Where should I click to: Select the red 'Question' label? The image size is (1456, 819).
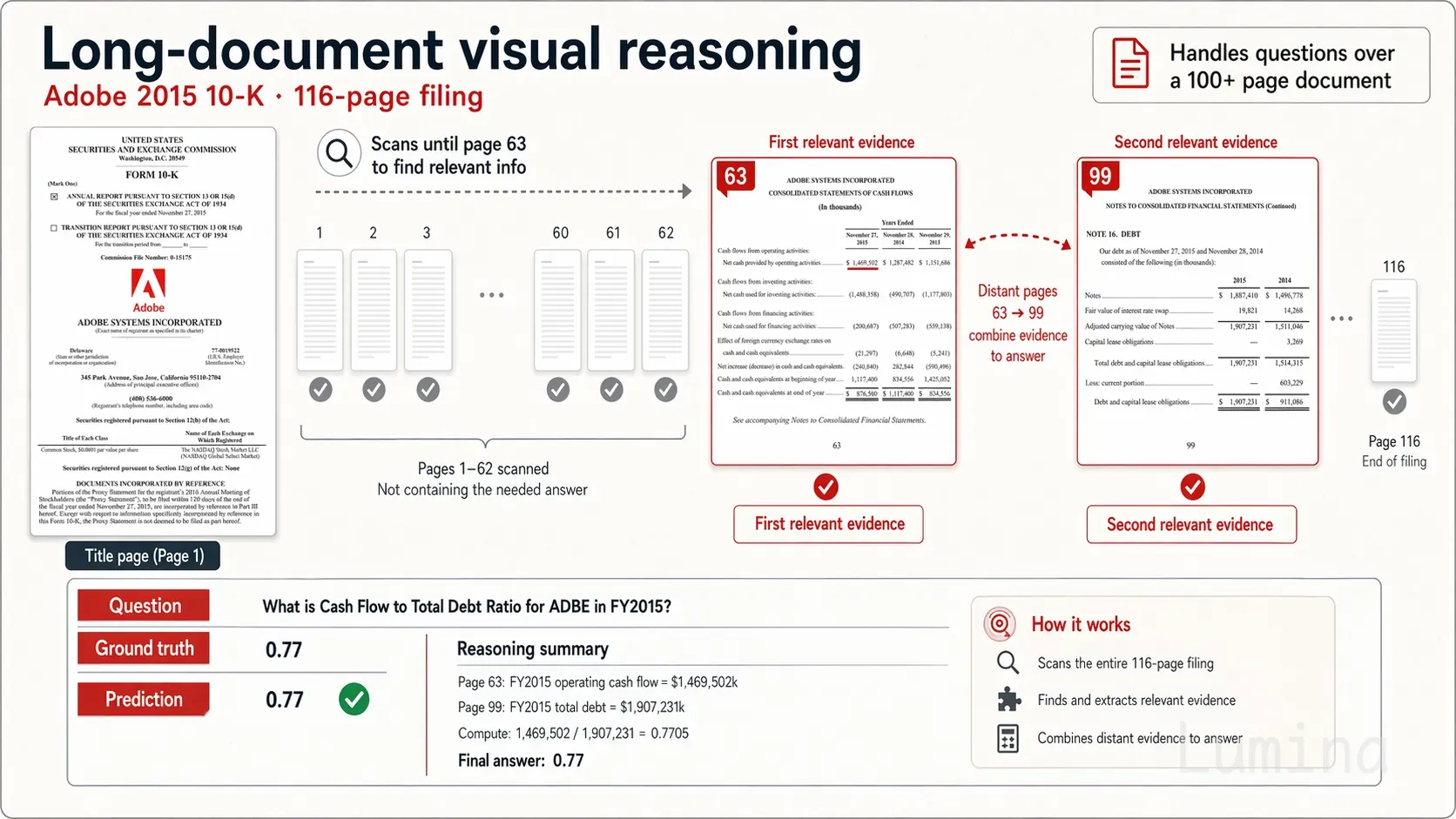click(144, 606)
